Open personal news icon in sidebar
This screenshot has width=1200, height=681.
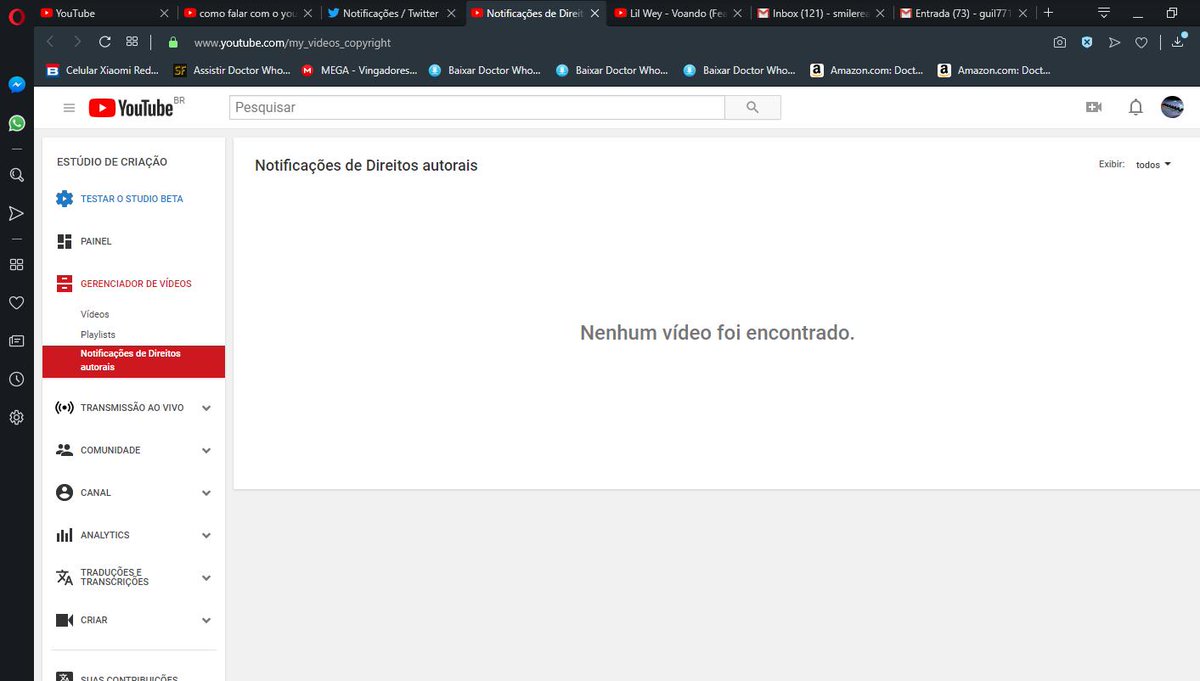[16, 341]
